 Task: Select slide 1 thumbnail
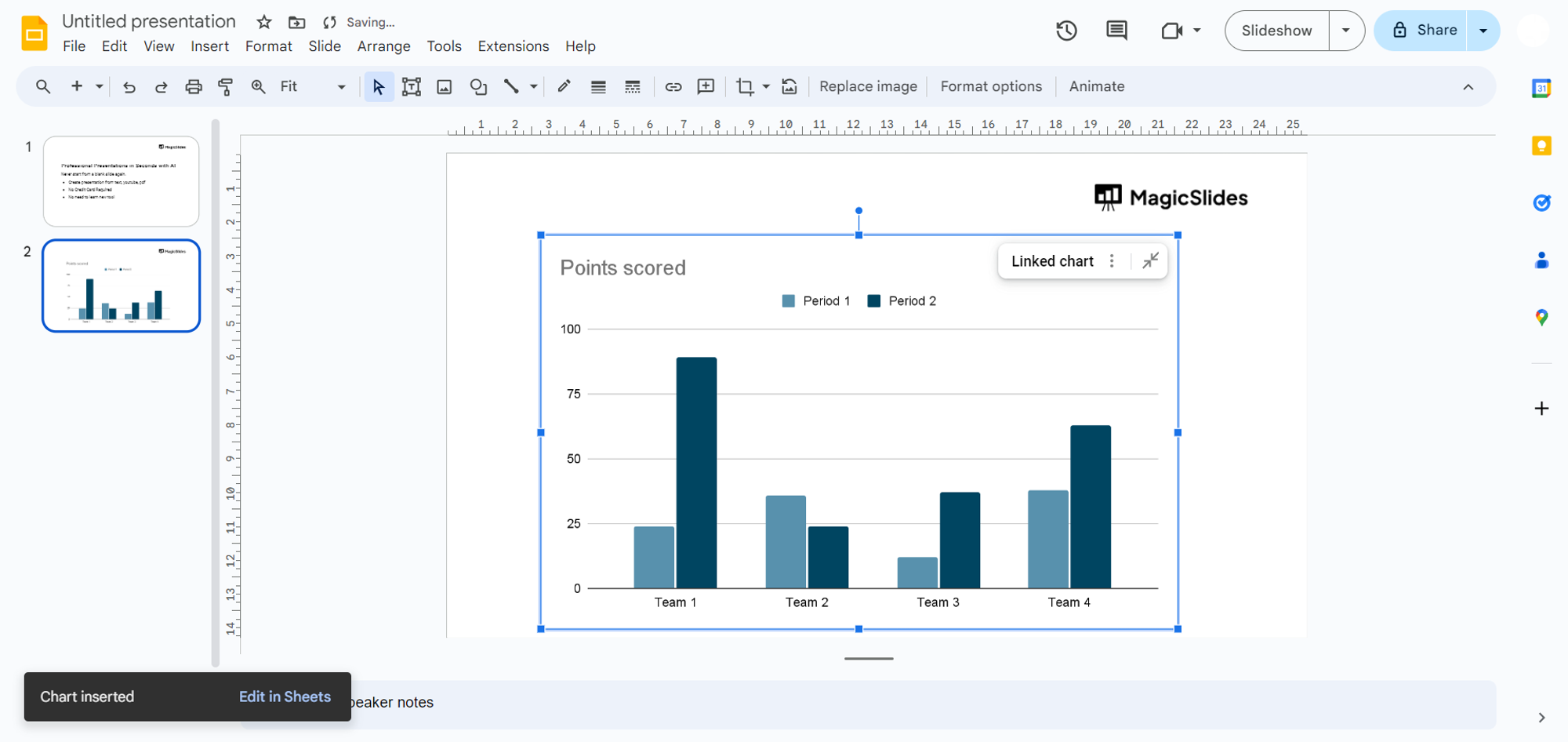point(122,181)
